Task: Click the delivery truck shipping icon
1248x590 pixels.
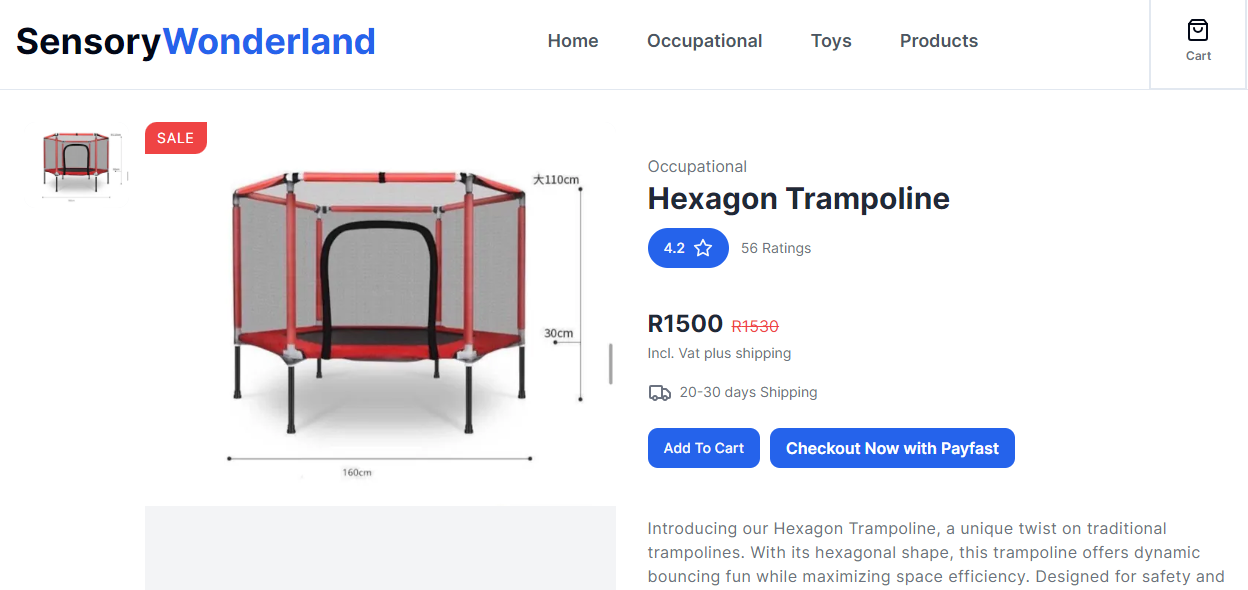Action: (660, 393)
